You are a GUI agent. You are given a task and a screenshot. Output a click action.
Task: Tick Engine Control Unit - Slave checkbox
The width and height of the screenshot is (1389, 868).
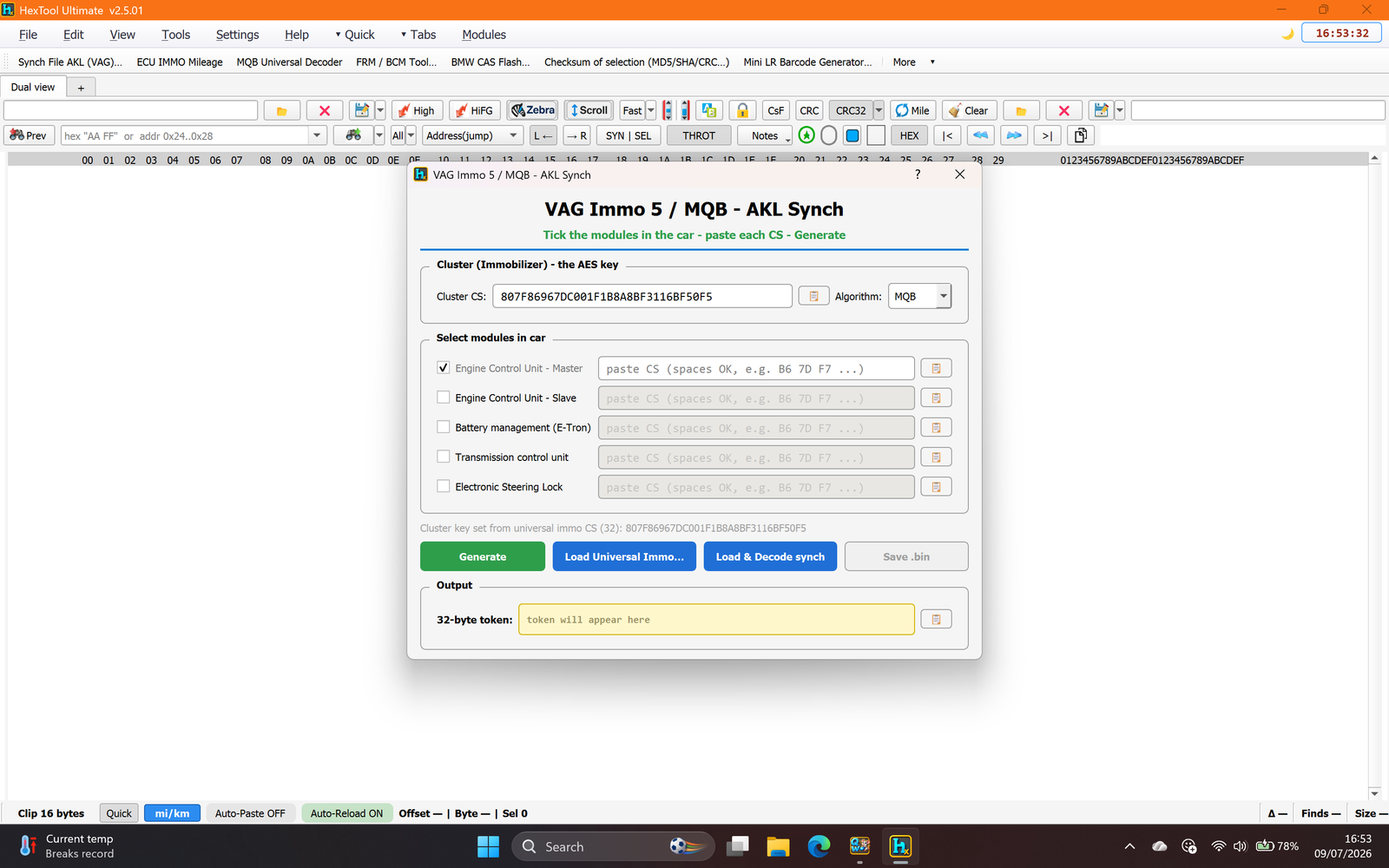(x=444, y=398)
